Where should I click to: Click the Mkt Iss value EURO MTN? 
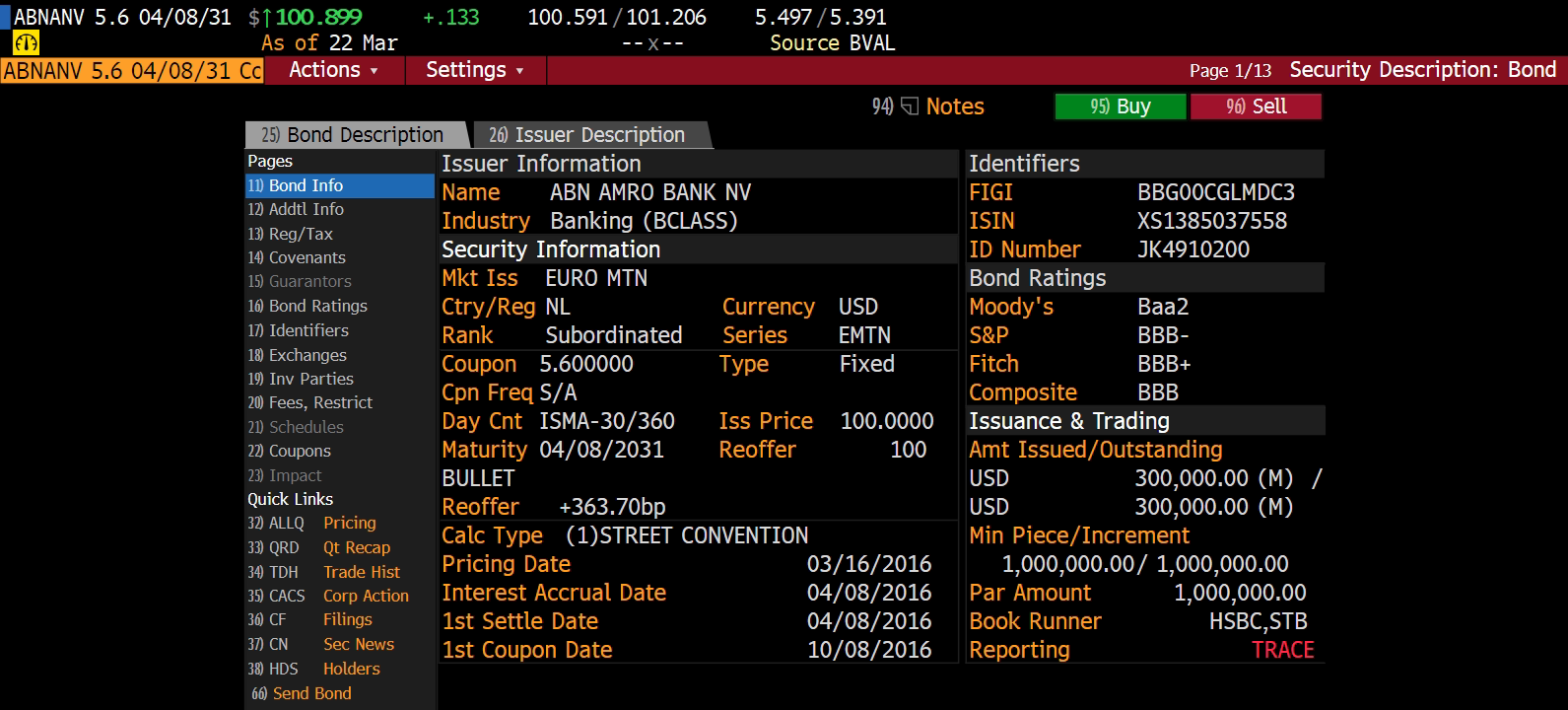[x=596, y=278]
